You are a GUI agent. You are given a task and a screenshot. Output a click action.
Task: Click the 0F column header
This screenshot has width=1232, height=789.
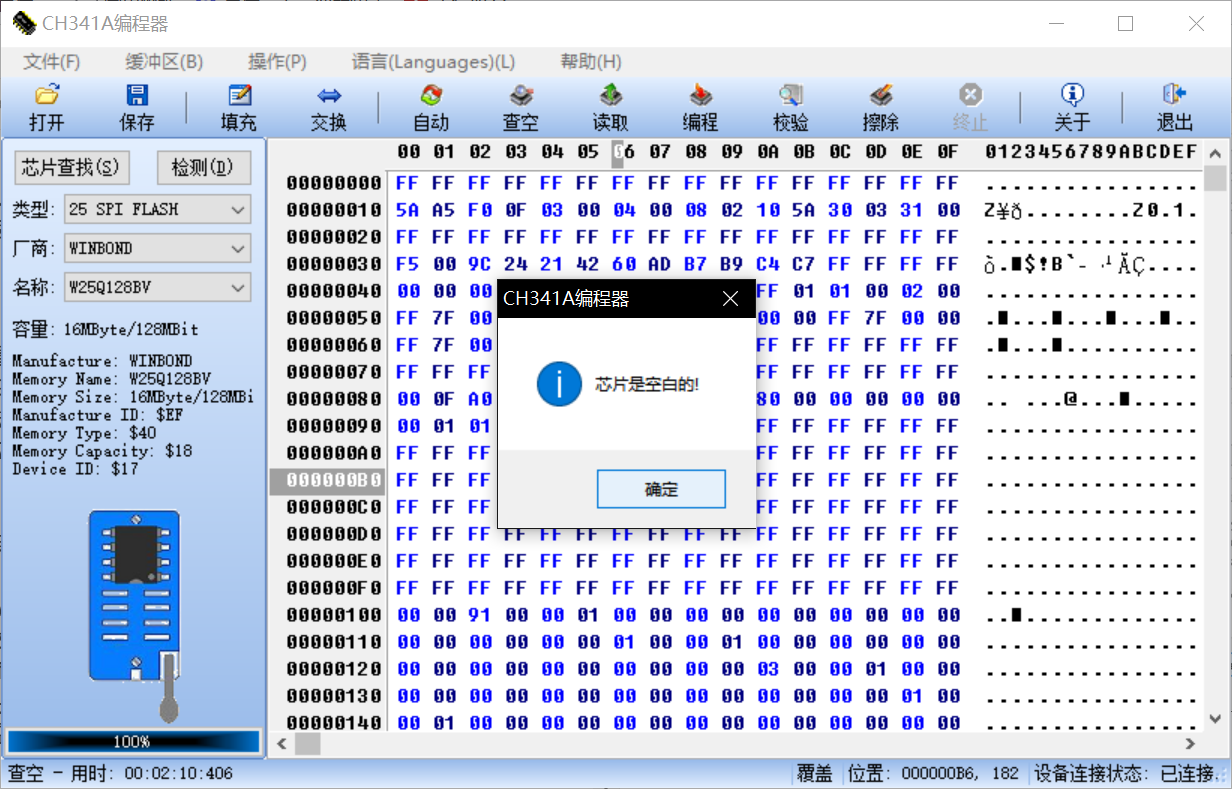click(x=948, y=152)
